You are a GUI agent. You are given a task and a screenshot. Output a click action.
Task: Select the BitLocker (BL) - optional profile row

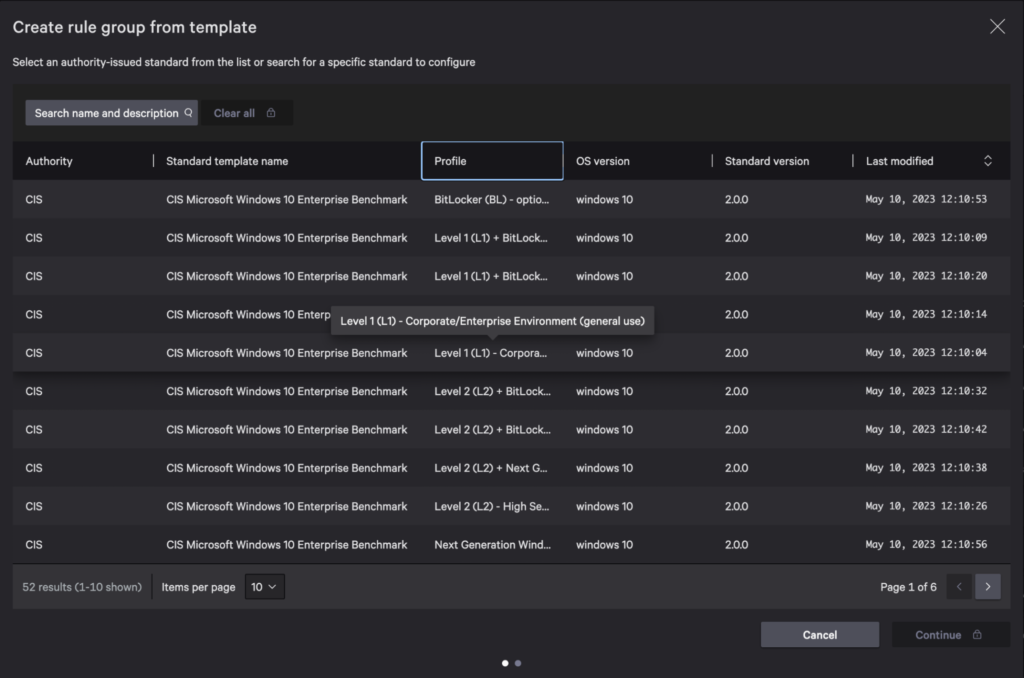493,199
